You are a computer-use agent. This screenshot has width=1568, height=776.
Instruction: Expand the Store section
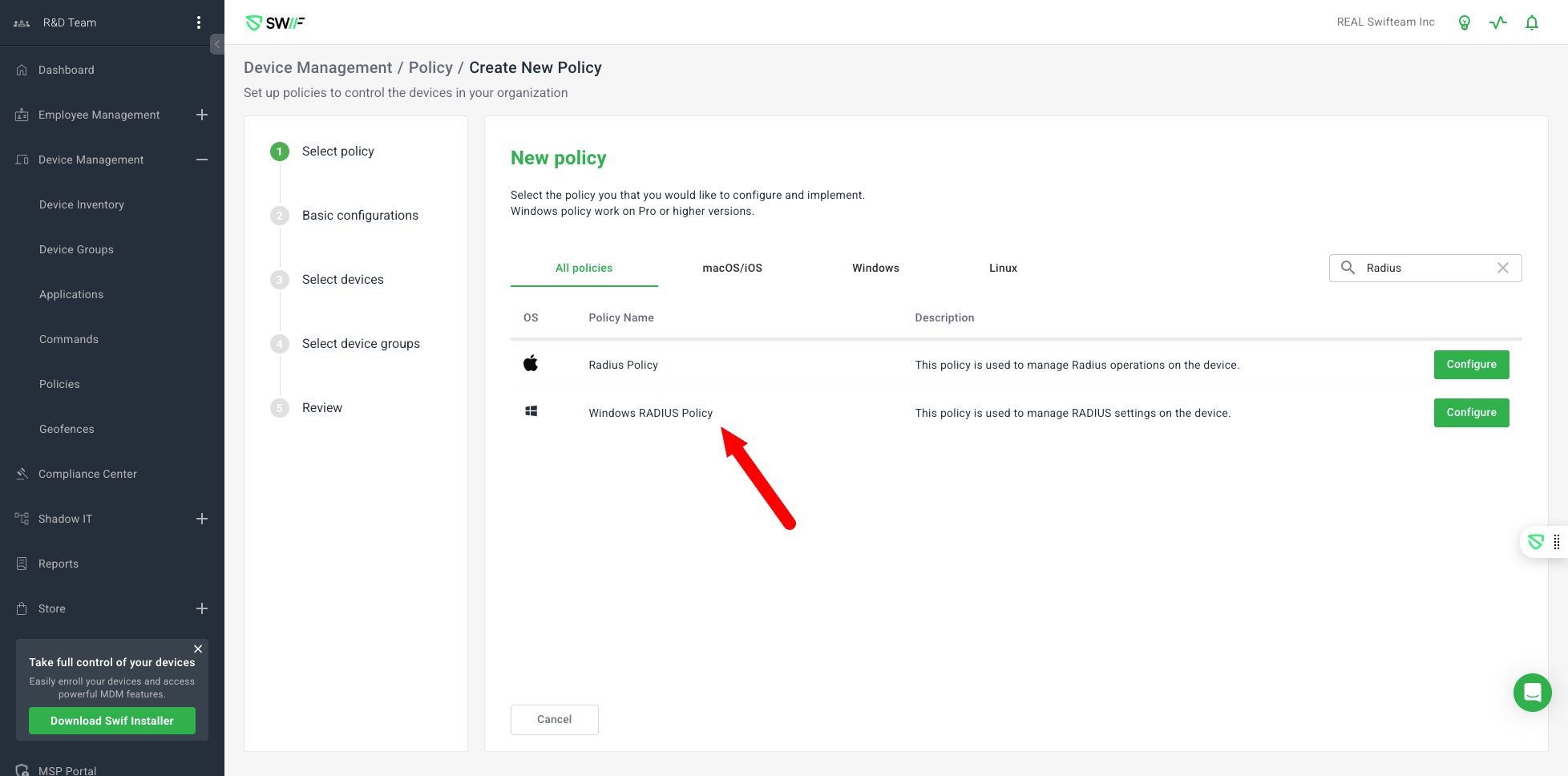202,608
